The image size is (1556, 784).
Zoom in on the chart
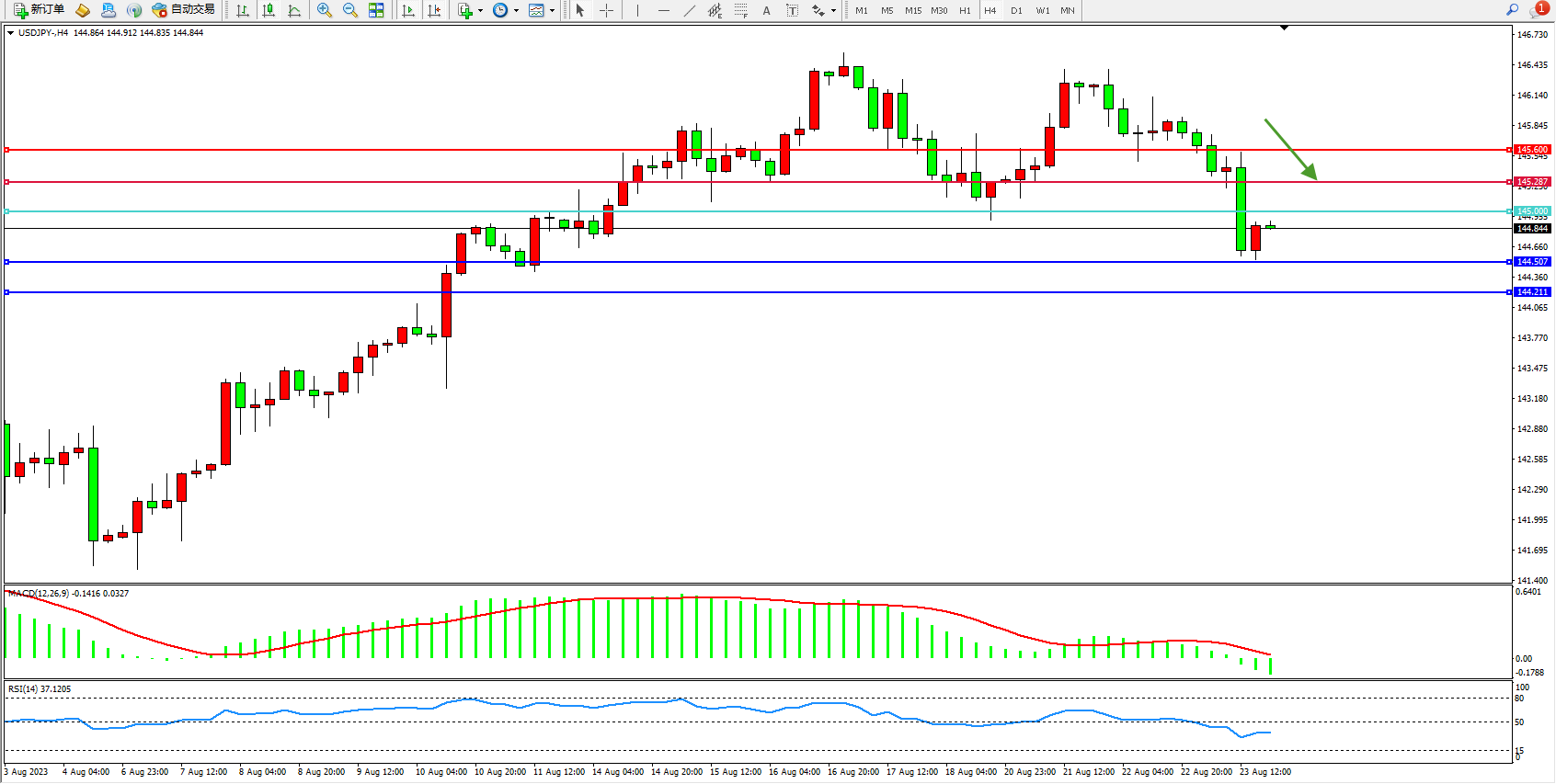(325, 10)
